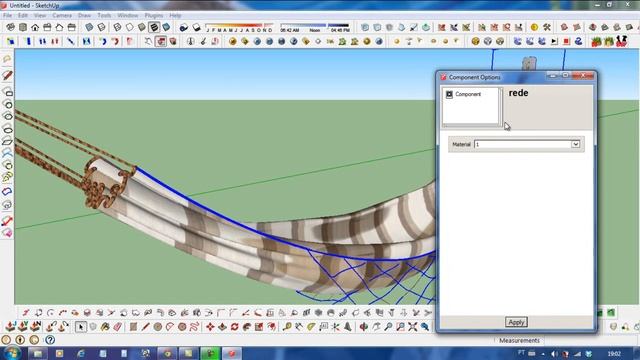Click the Apply button in Component Options
This screenshot has height=360, width=640.
pyautogui.click(x=516, y=322)
